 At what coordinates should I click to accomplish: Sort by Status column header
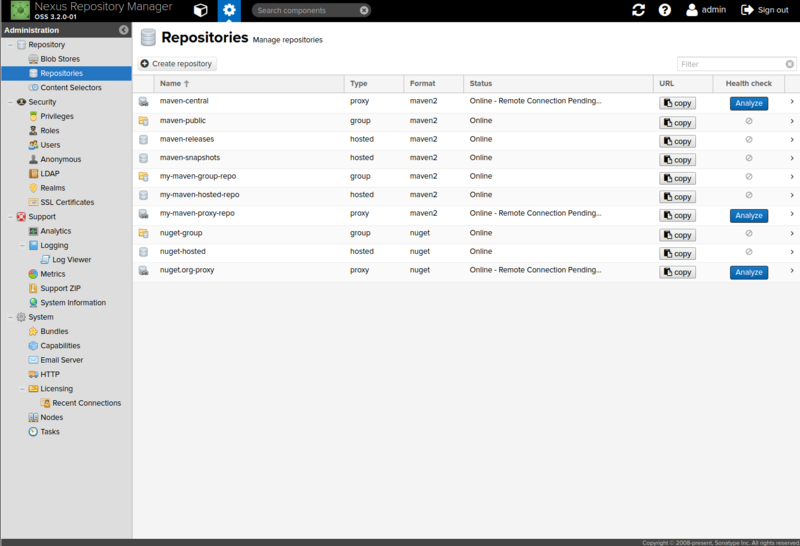[x=558, y=84]
